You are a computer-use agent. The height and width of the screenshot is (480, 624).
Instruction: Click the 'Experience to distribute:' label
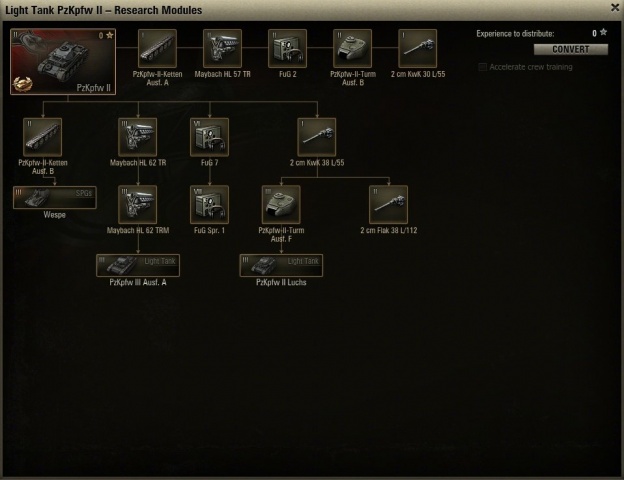(x=515, y=33)
